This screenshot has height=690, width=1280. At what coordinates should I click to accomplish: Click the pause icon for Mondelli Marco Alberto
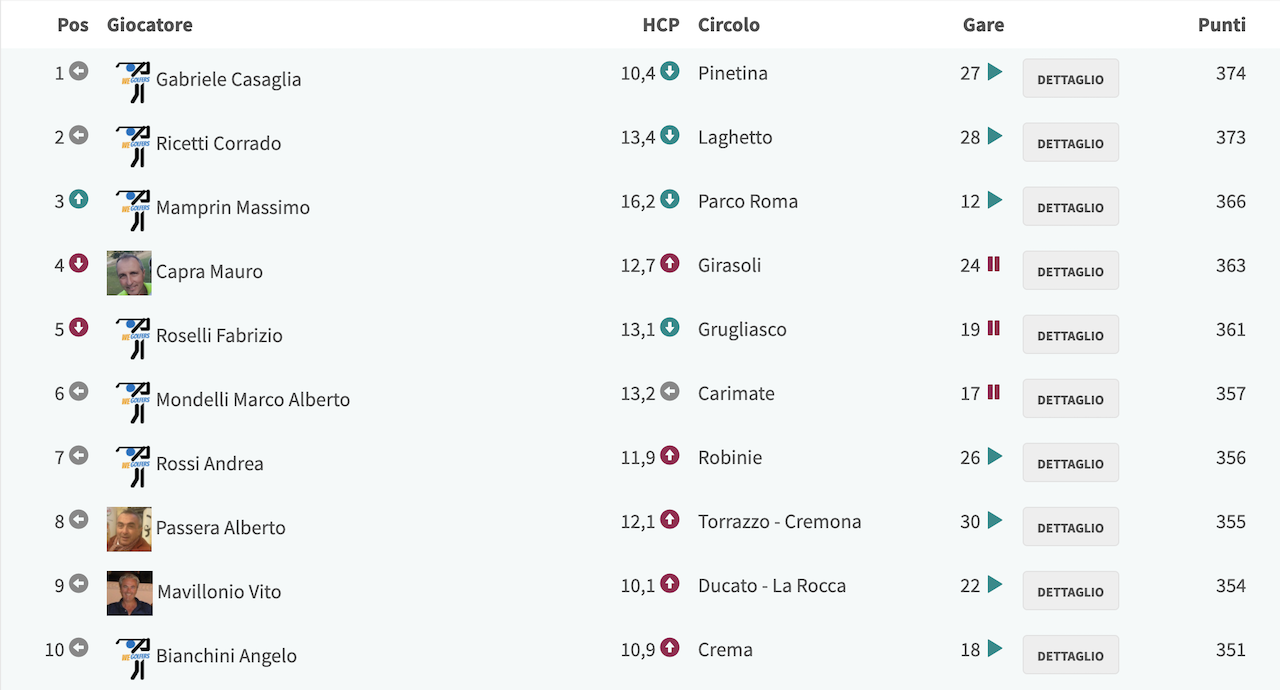point(994,392)
